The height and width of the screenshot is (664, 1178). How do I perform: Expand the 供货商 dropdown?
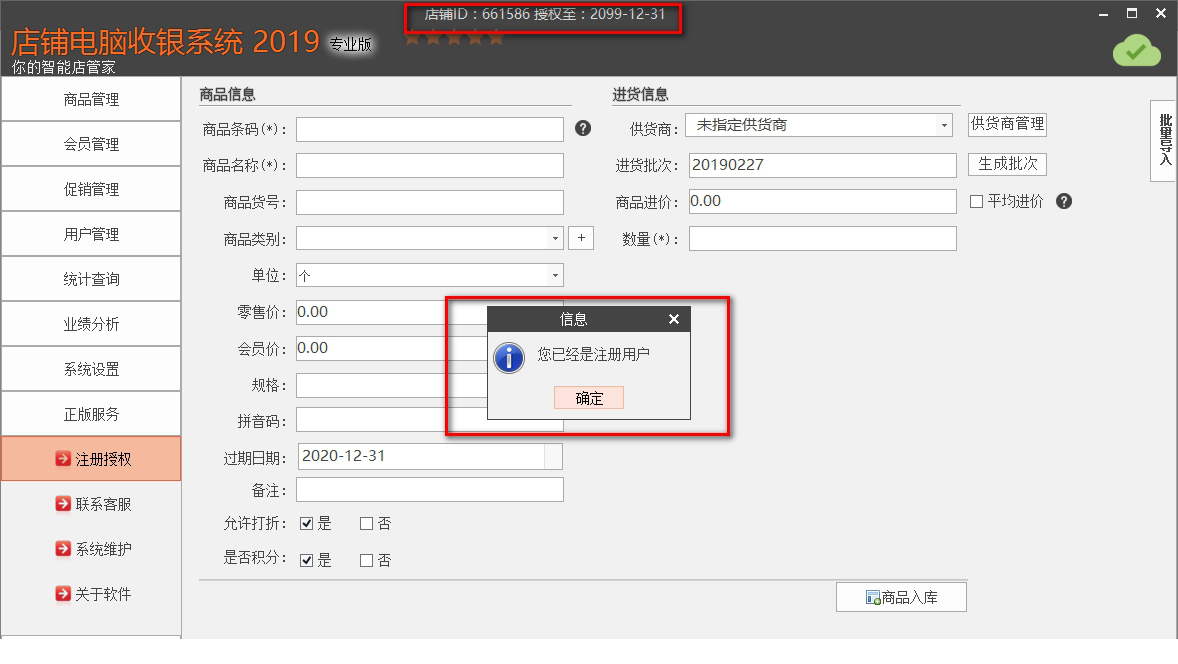click(944, 125)
